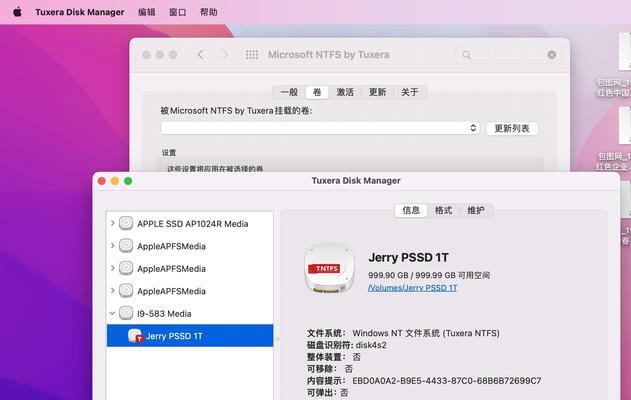The height and width of the screenshot is (400, 631).
Task: Click the 999.90 GB / 999.99 GB free space text
Action: [x=429, y=275]
